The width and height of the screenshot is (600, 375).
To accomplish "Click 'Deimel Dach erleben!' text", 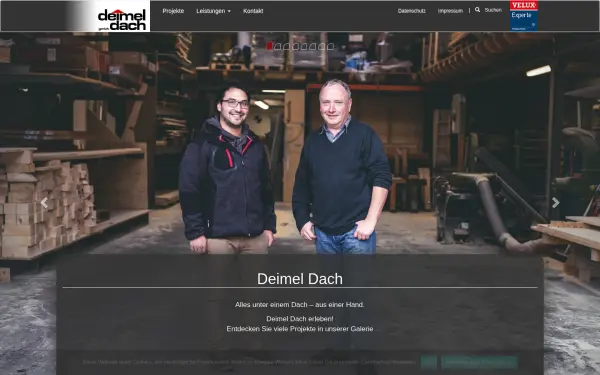I will pos(300,319).
